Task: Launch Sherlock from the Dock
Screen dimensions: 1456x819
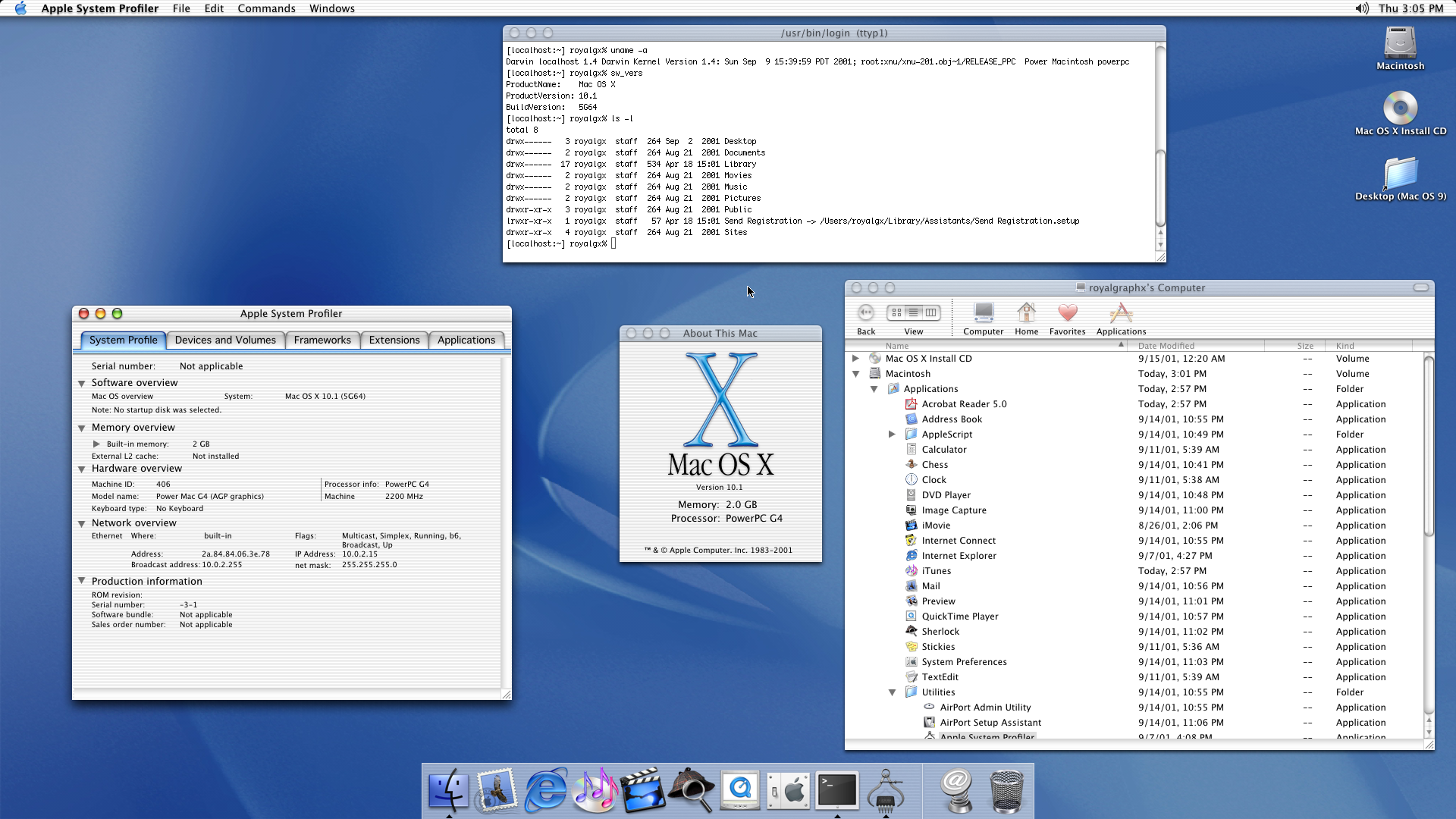Action: [x=691, y=791]
